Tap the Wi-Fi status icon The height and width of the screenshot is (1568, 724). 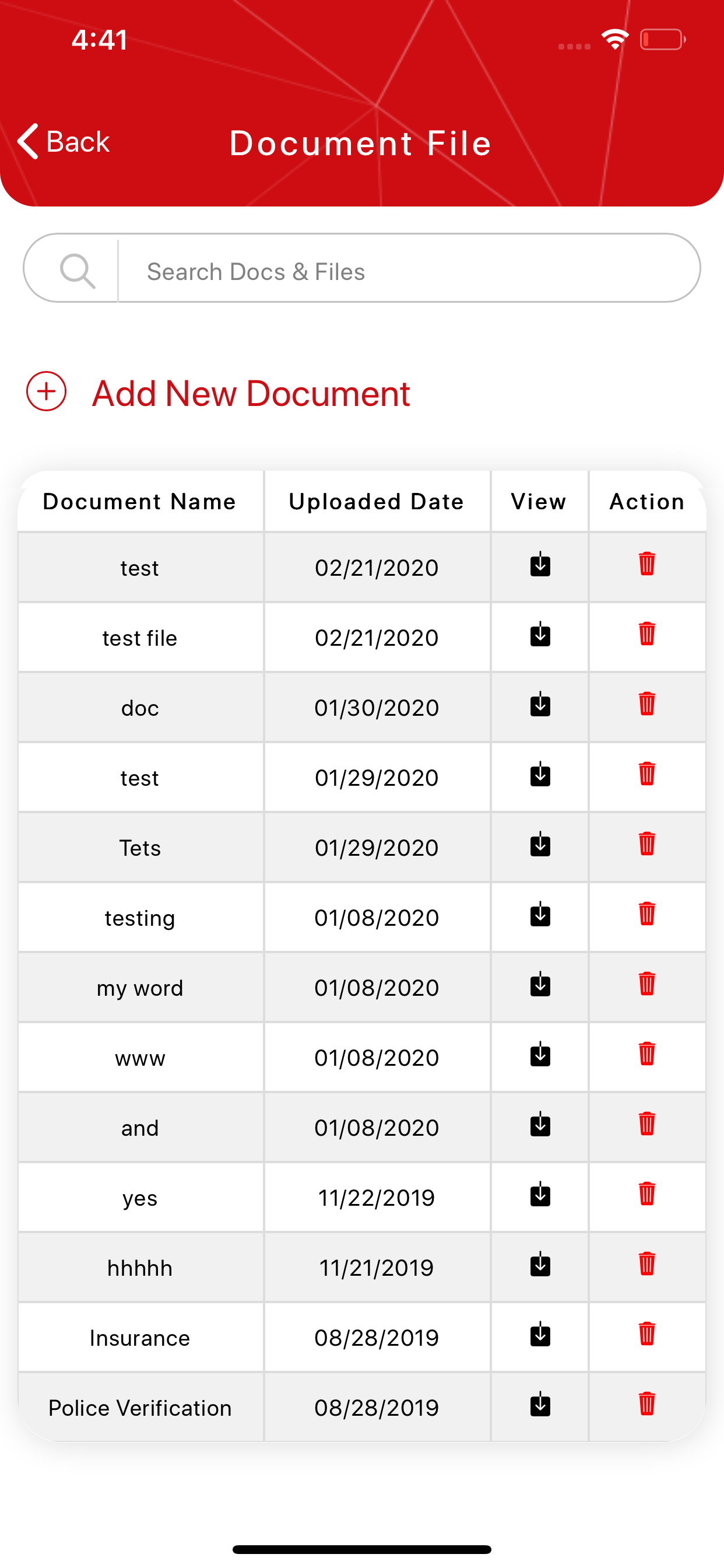point(615,40)
